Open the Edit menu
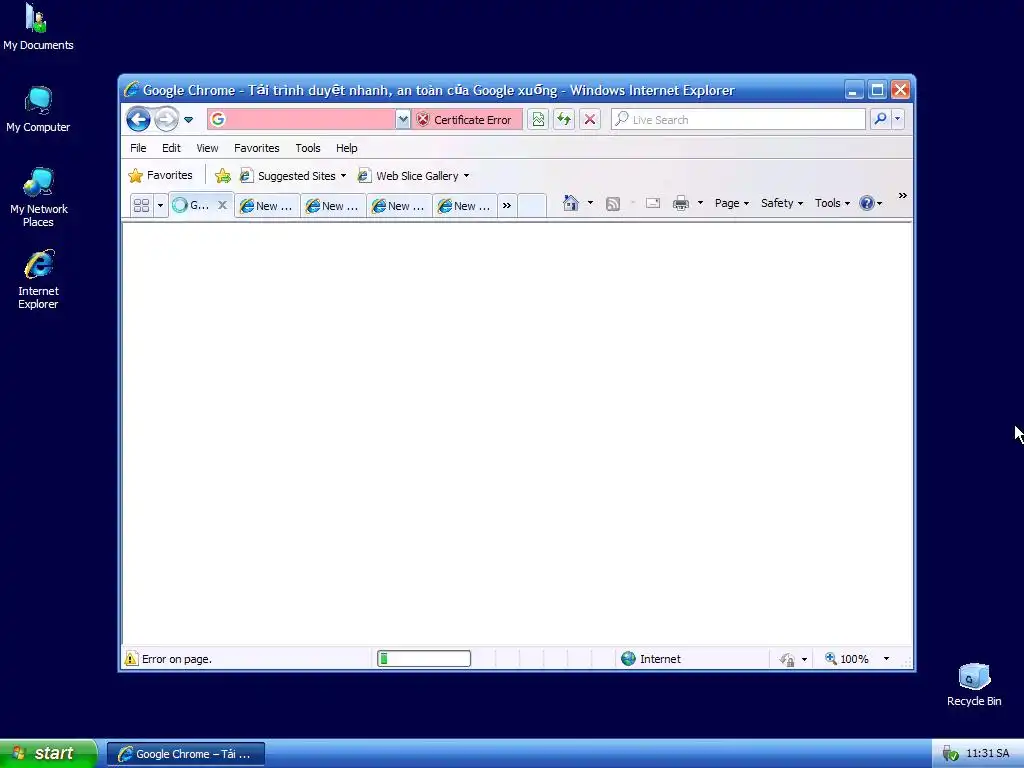The image size is (1024, 768). click(x=171, y=148)
